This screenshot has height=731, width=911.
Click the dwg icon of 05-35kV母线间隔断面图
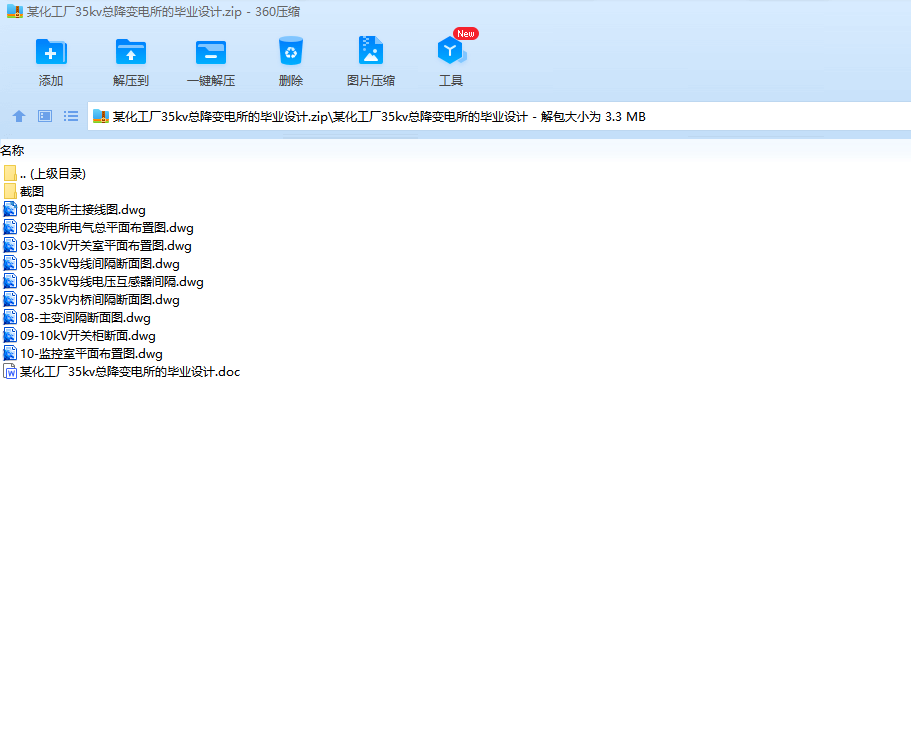[10, 263]
